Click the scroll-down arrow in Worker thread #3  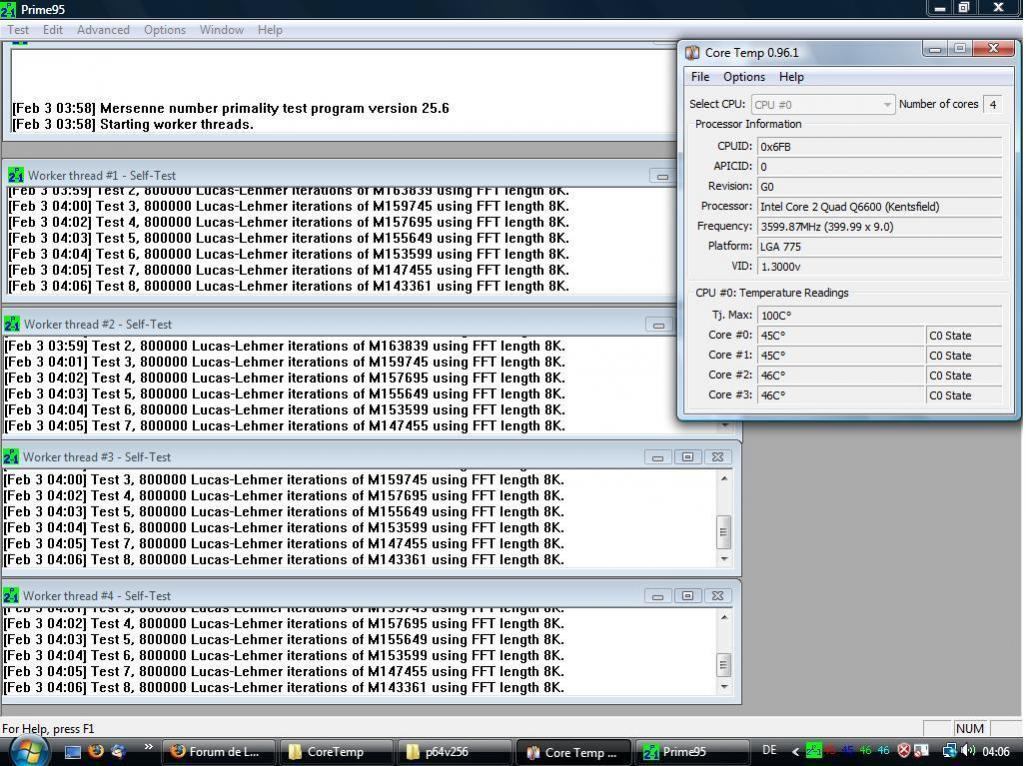724,559
